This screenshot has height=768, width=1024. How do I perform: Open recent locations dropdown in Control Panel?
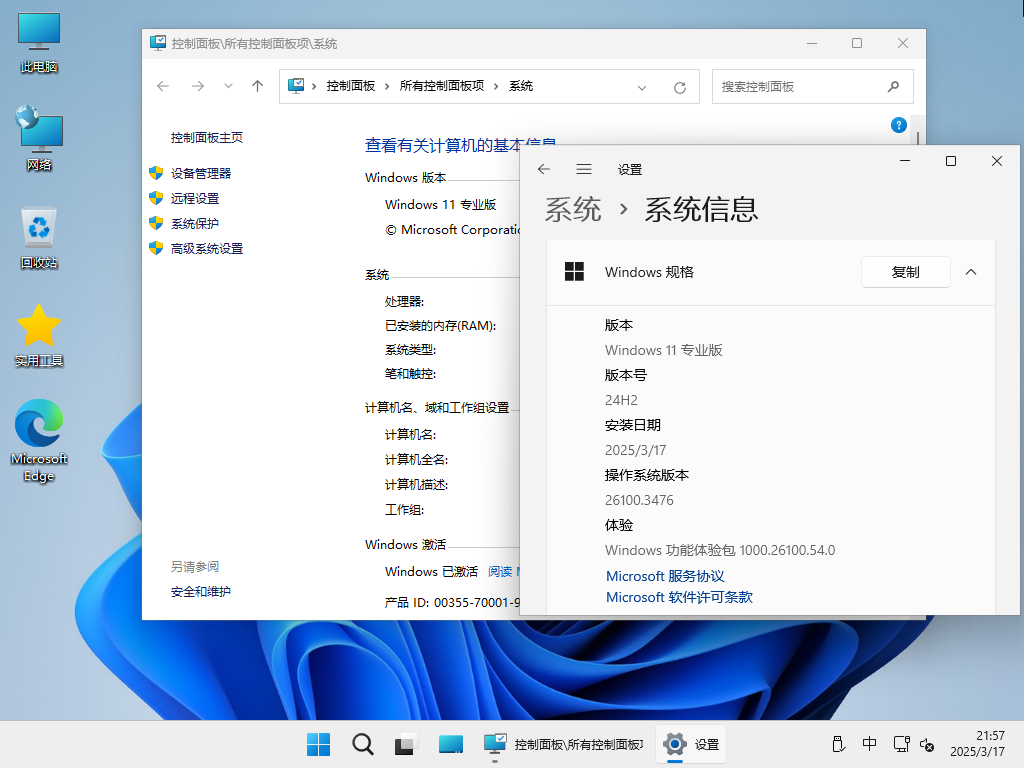(x=228, y=86)
